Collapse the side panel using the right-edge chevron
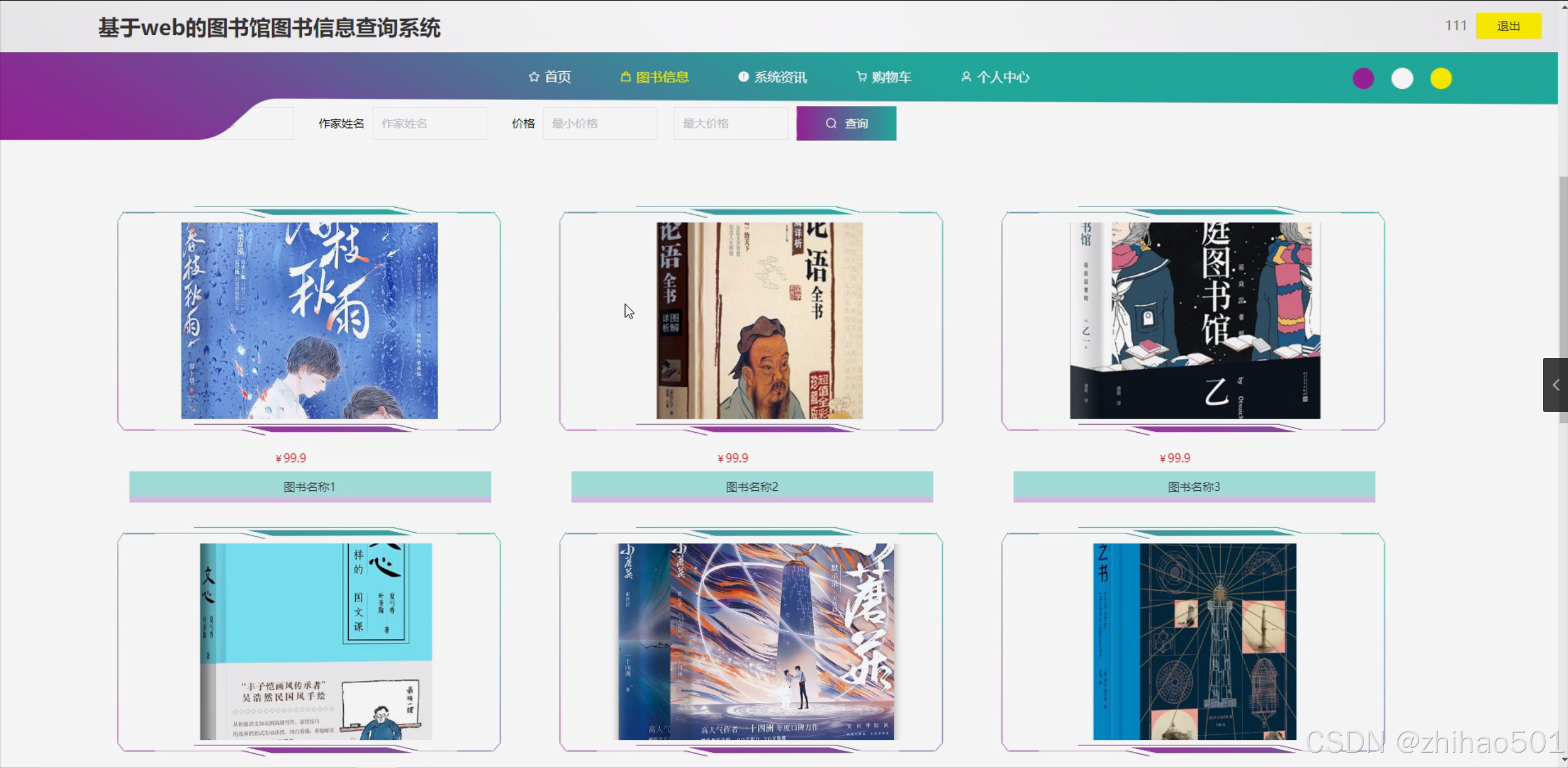The width and height of the screenshot is (1568, 768). point(1555,385)
